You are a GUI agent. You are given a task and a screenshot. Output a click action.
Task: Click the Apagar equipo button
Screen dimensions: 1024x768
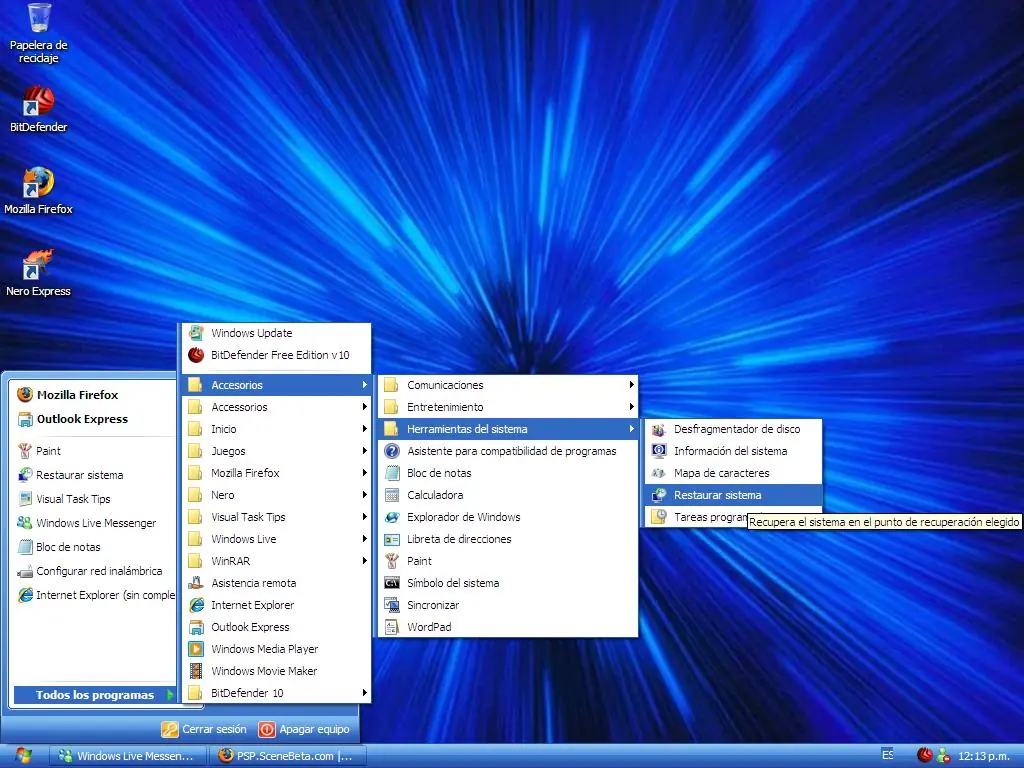[x=304, y=729]
